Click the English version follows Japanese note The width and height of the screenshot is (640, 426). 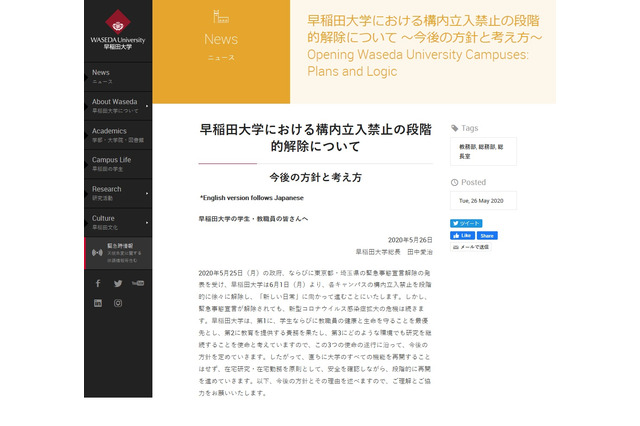click(251, 198)
